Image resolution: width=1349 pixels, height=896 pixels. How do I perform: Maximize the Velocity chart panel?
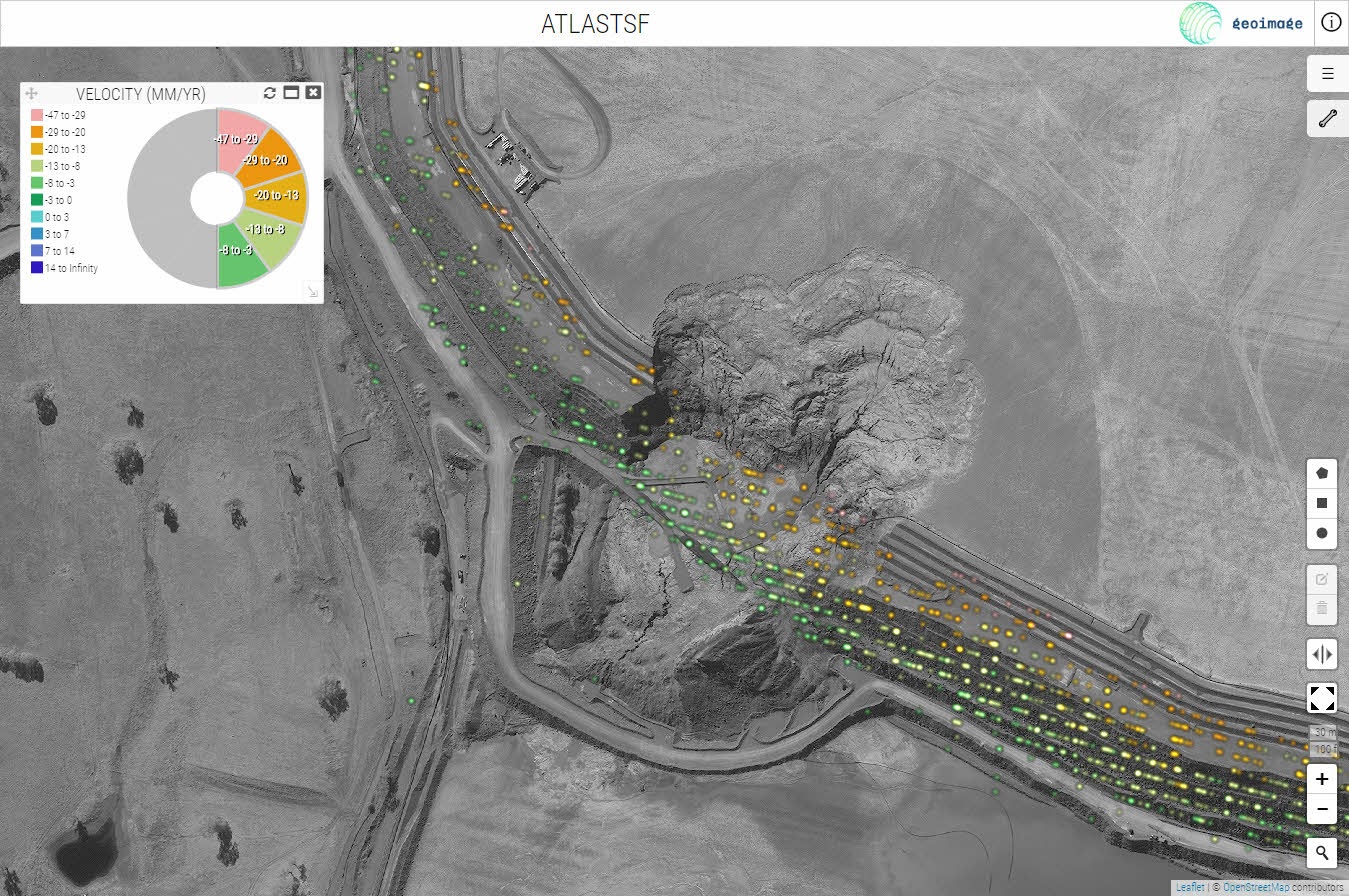[291, 93]
